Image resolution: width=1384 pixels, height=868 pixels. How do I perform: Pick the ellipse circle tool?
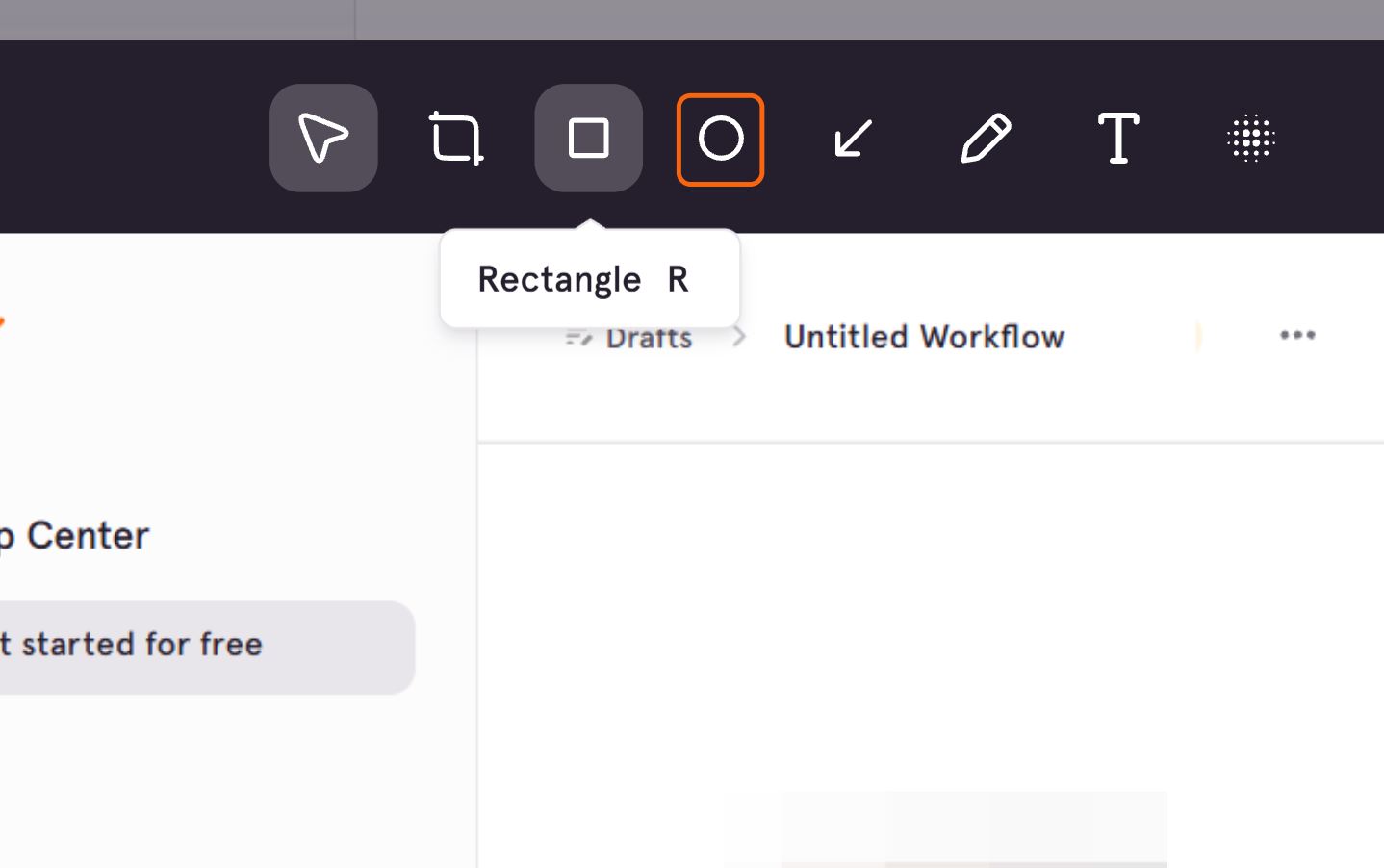[721, 140]
